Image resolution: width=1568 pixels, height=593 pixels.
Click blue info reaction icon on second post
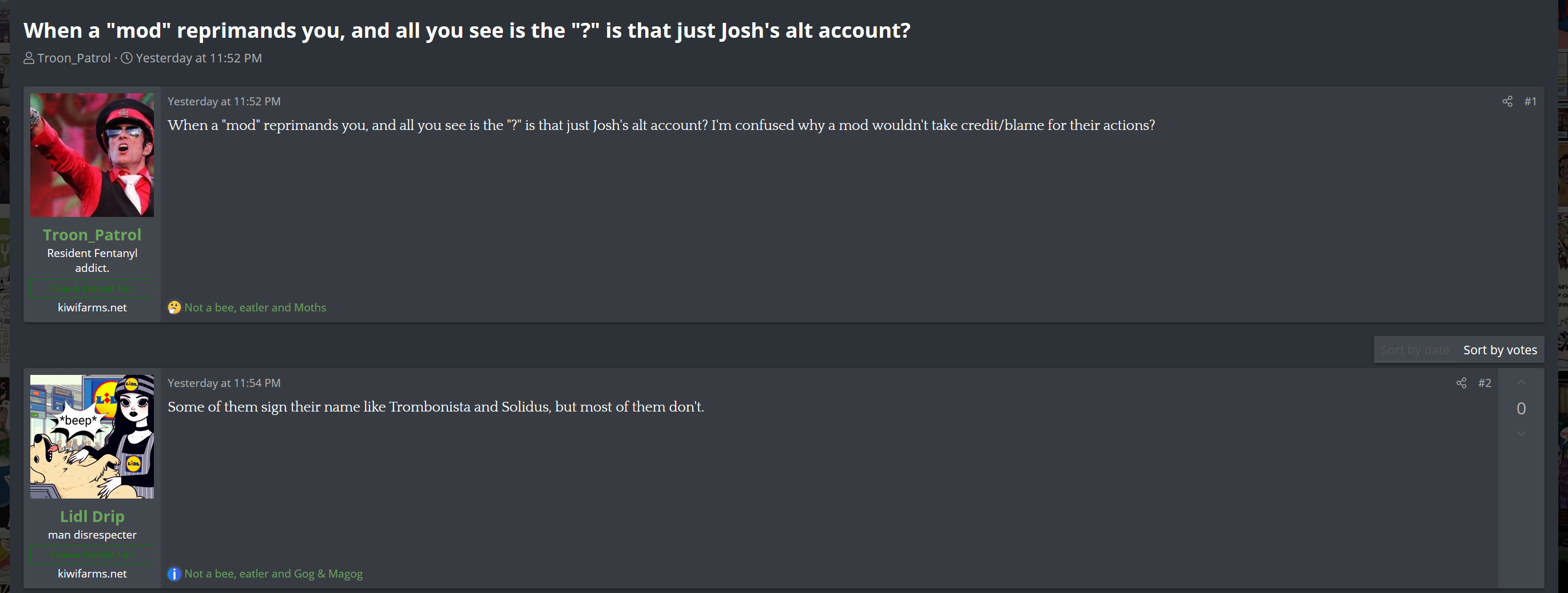174,574
